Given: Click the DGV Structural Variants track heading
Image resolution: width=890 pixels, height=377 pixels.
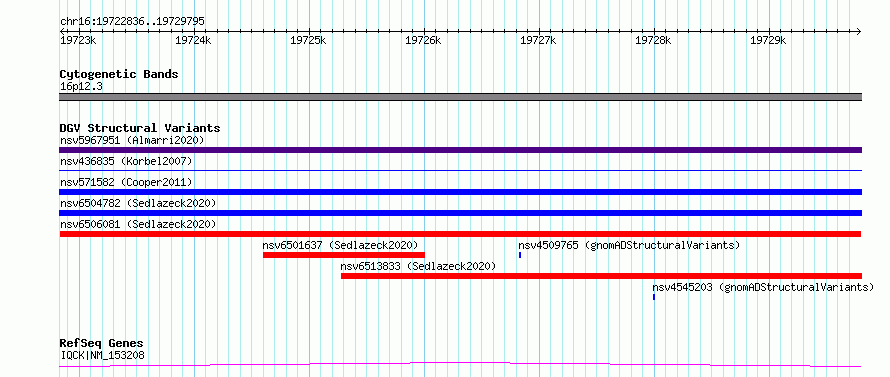Looking at the screenshot, I should coord(140,128).
